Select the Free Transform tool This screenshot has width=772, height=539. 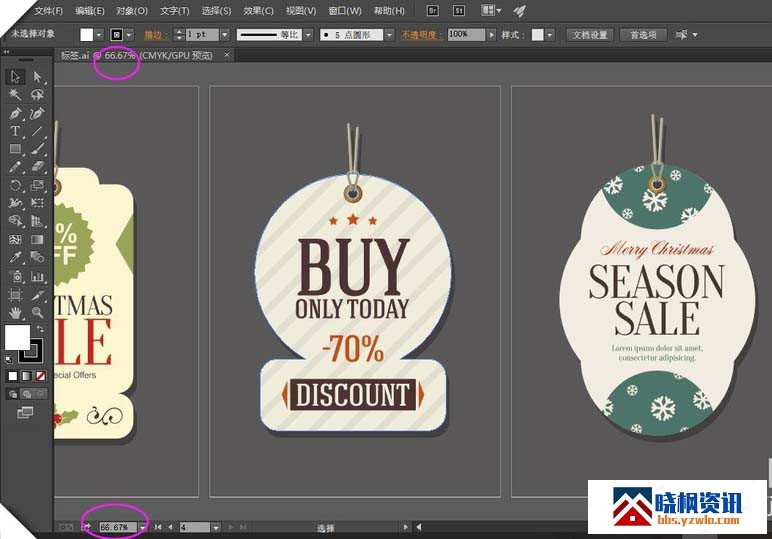pos(37,203)
